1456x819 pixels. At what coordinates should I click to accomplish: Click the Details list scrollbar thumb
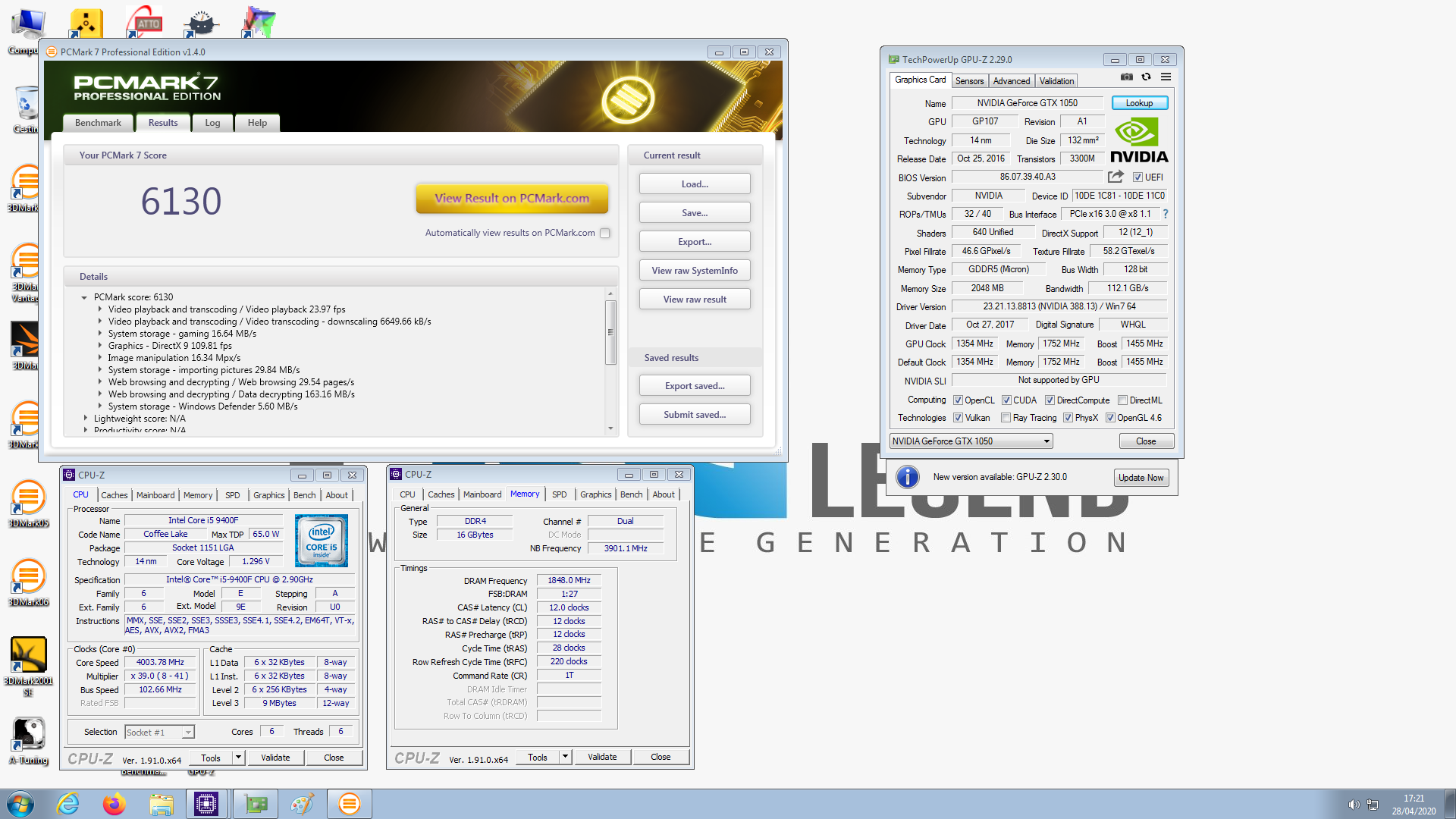[610, 332]
